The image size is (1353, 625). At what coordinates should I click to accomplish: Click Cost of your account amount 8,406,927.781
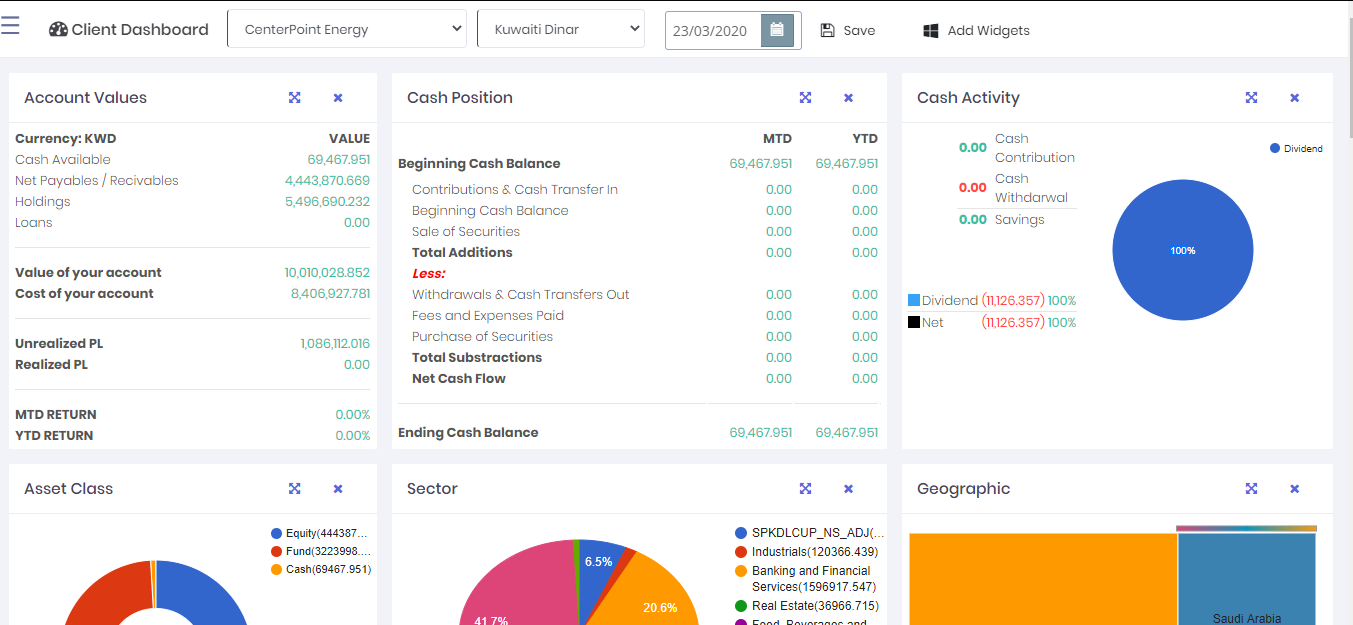(330, 294)
